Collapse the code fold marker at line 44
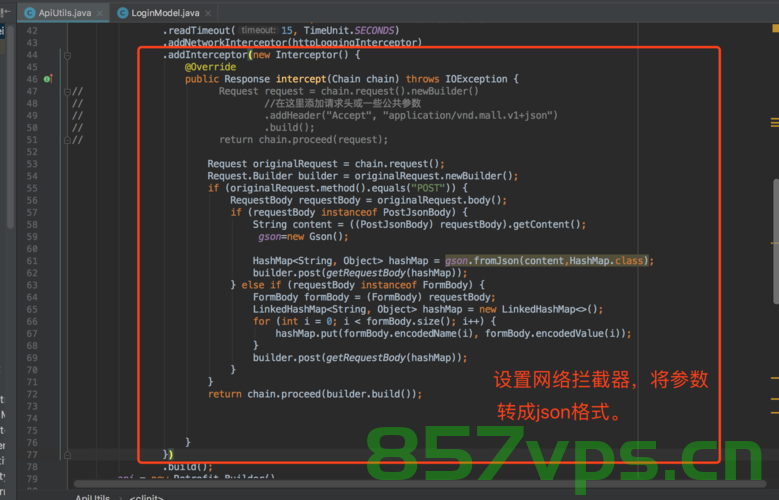The height and width of the screenshot is (500, 779). [x=67, y=56]
